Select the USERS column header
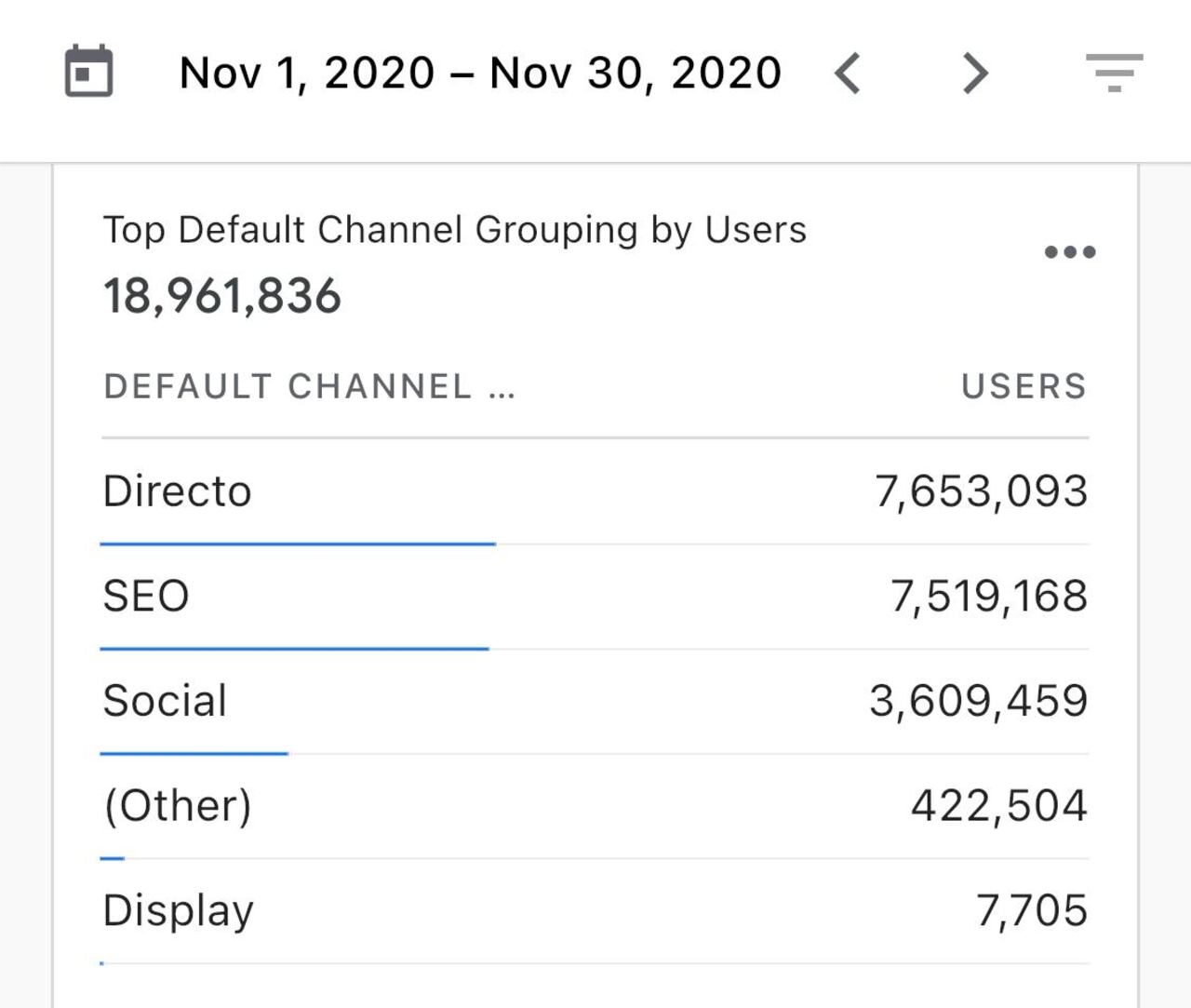Viewport: 1191px width, 1008px height. click(1024, 385)
